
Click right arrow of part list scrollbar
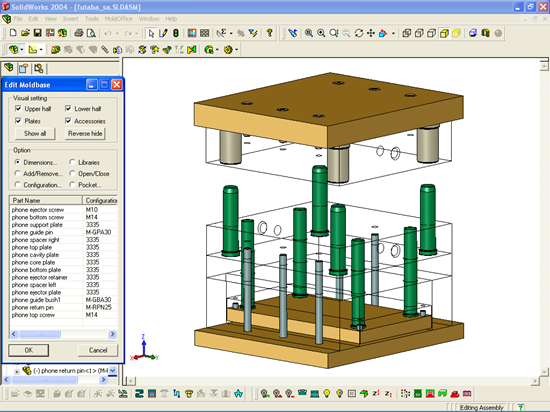point(113,334)
